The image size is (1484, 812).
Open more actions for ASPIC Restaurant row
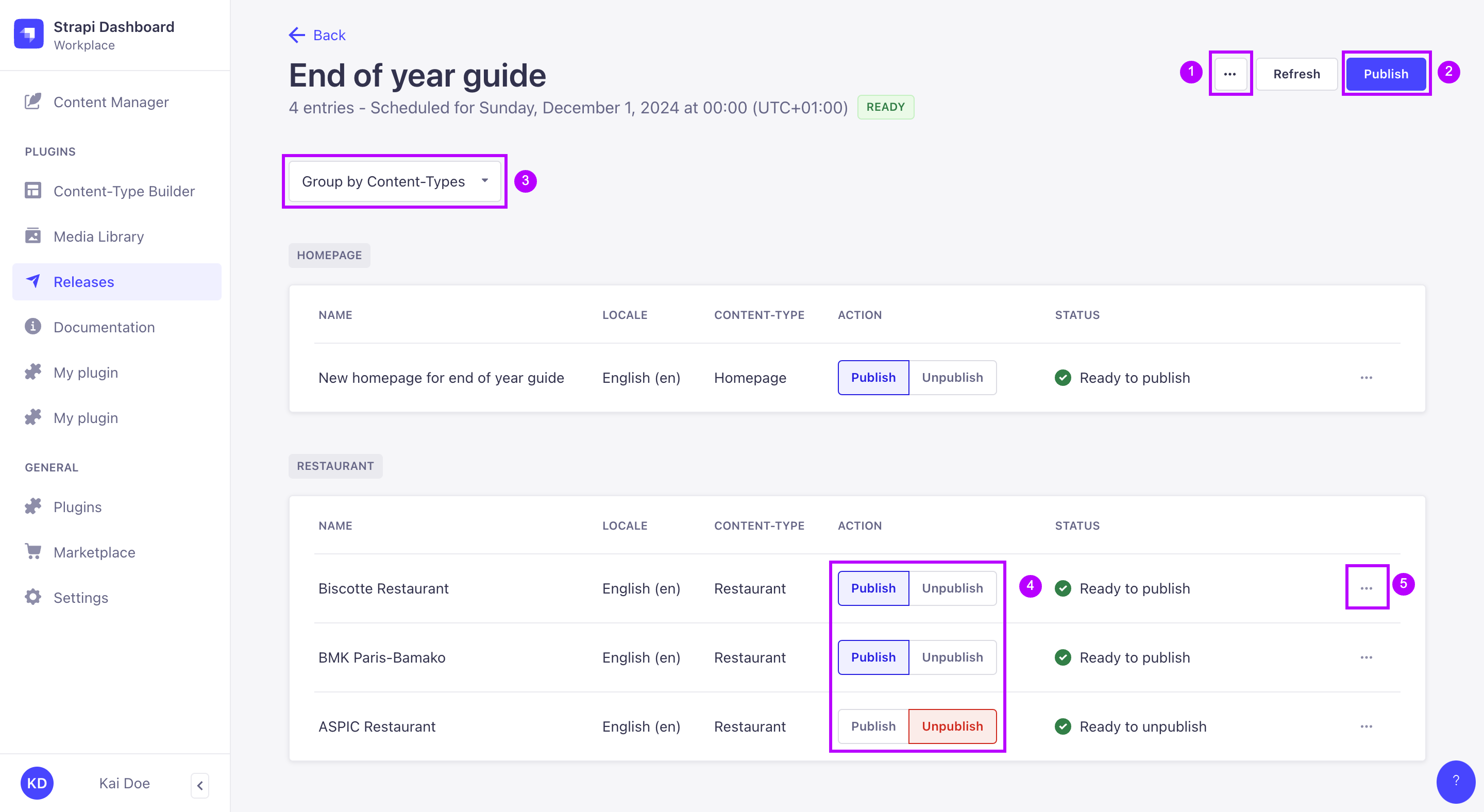click(x=1366, y=726)
